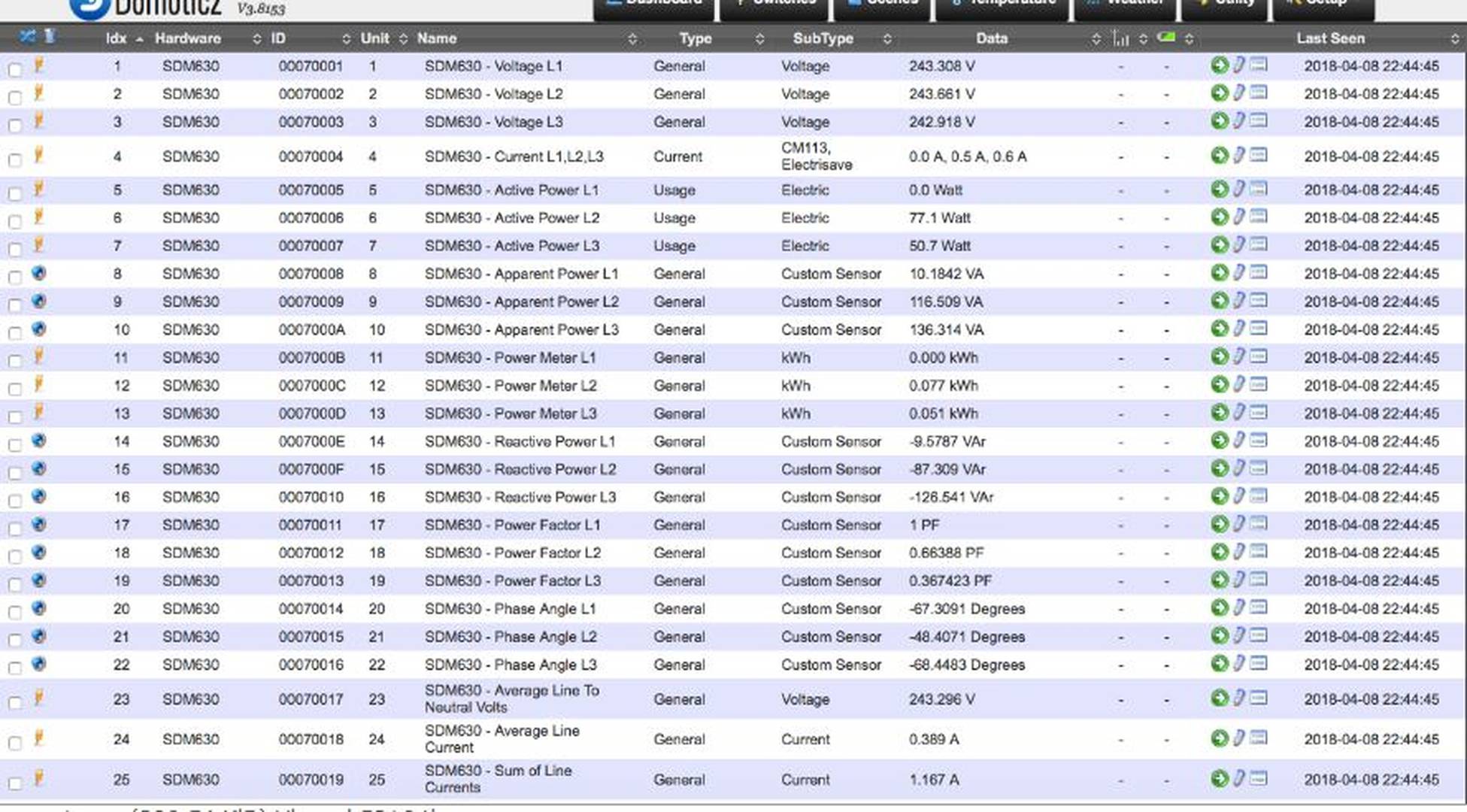The width and height of the screenshot is (1467, 812).
Task: Sort by signal strength column icon
Action: pos(1120,38)
